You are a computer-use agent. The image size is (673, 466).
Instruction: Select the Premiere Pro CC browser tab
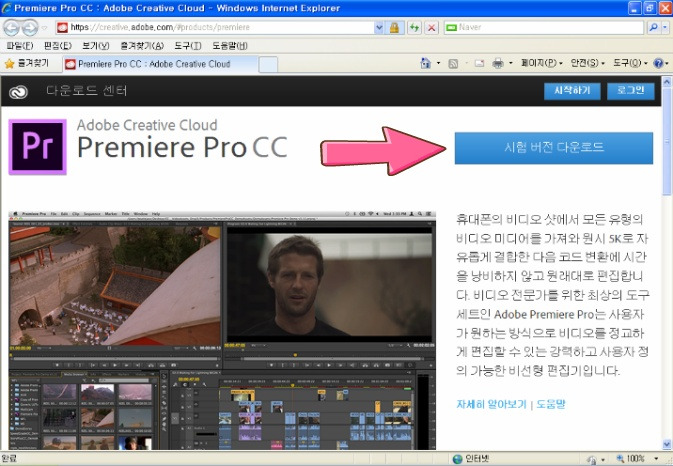(160, 64)
